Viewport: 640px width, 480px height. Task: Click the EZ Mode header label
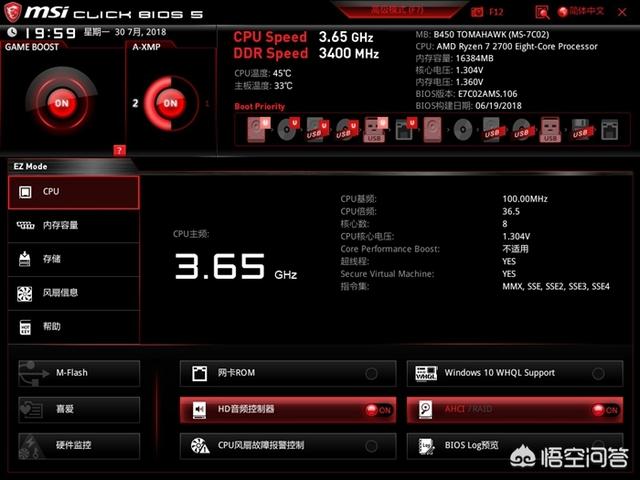30,167
